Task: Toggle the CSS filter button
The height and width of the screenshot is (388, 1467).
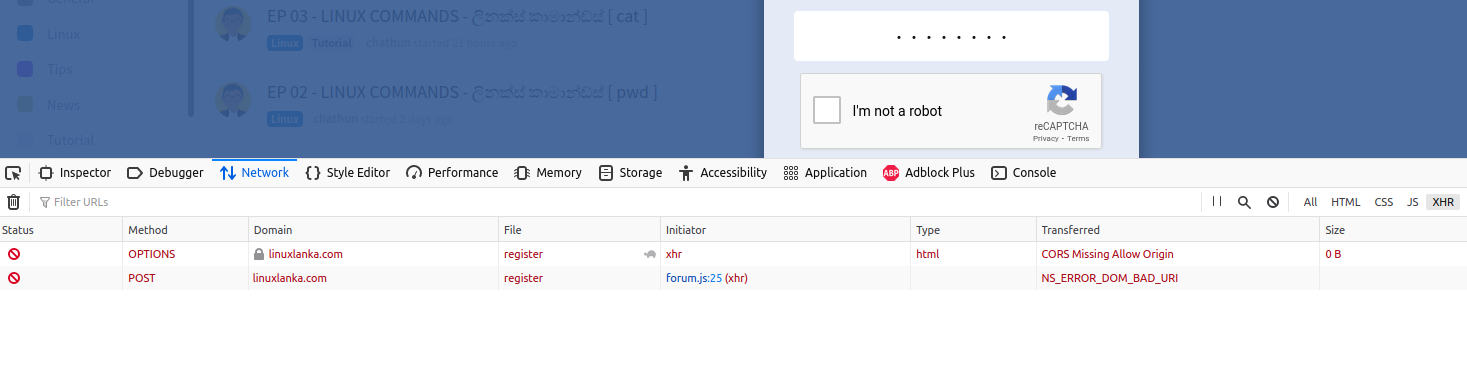Action: (x=1383, y=202)
